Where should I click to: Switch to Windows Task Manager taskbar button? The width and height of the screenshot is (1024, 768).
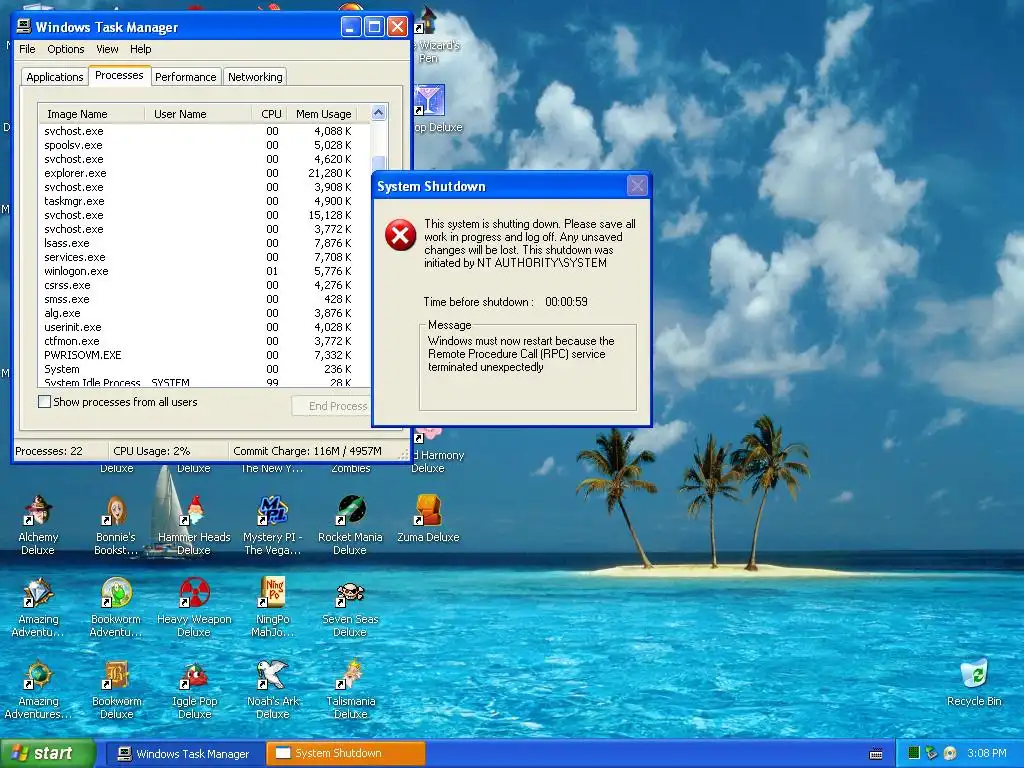tap(184, 754)
